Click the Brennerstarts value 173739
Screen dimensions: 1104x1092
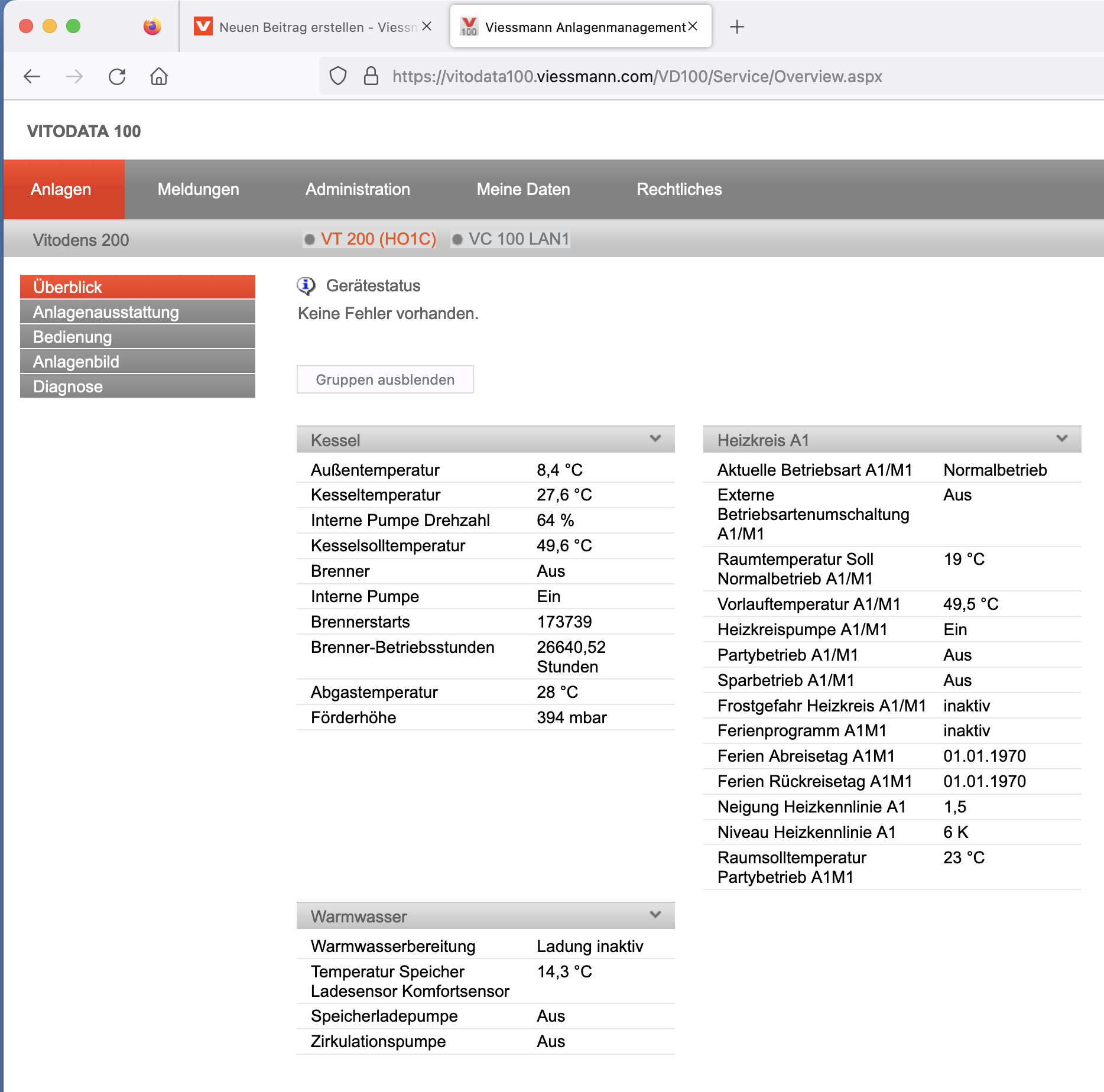564,622
